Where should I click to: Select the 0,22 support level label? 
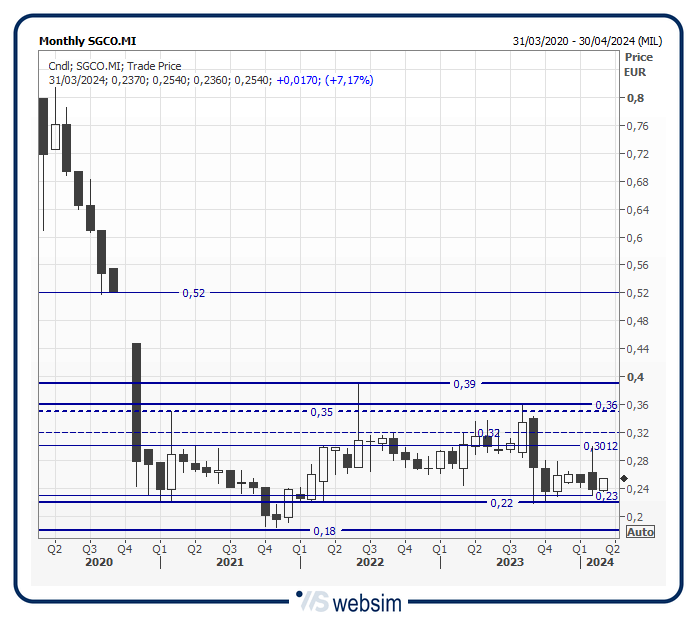pyautogui.click(x=501, y=503)
